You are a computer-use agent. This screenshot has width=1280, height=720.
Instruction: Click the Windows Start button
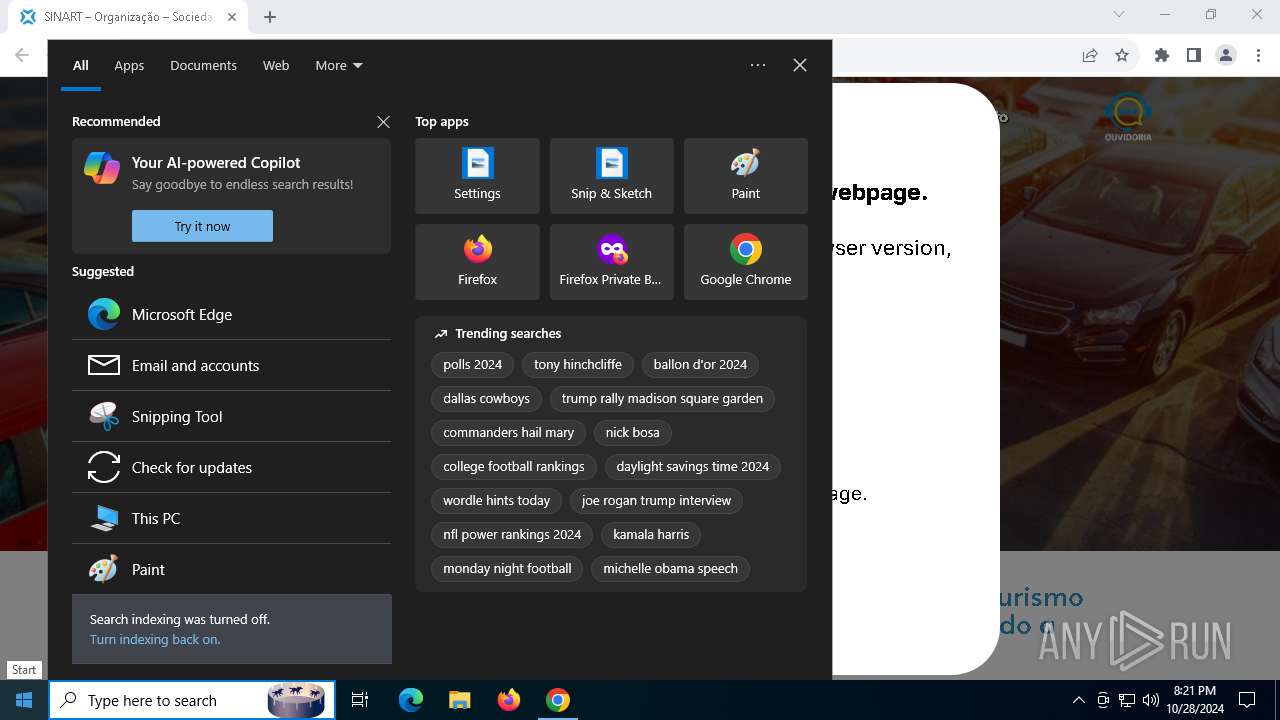[24, 700]
